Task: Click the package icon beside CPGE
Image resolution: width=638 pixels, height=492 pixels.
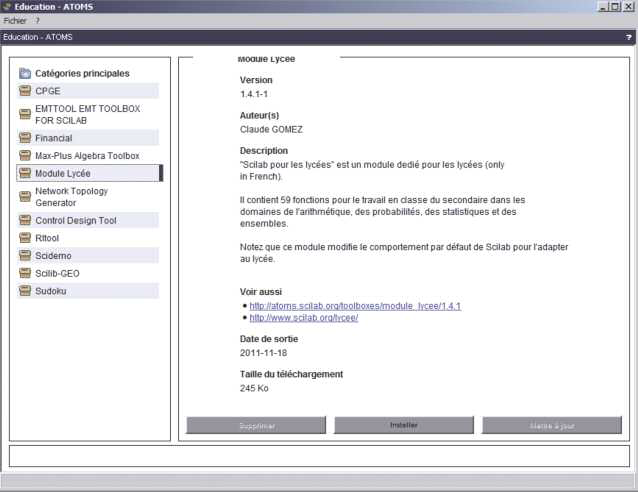Action: click(x=25, y=91)
